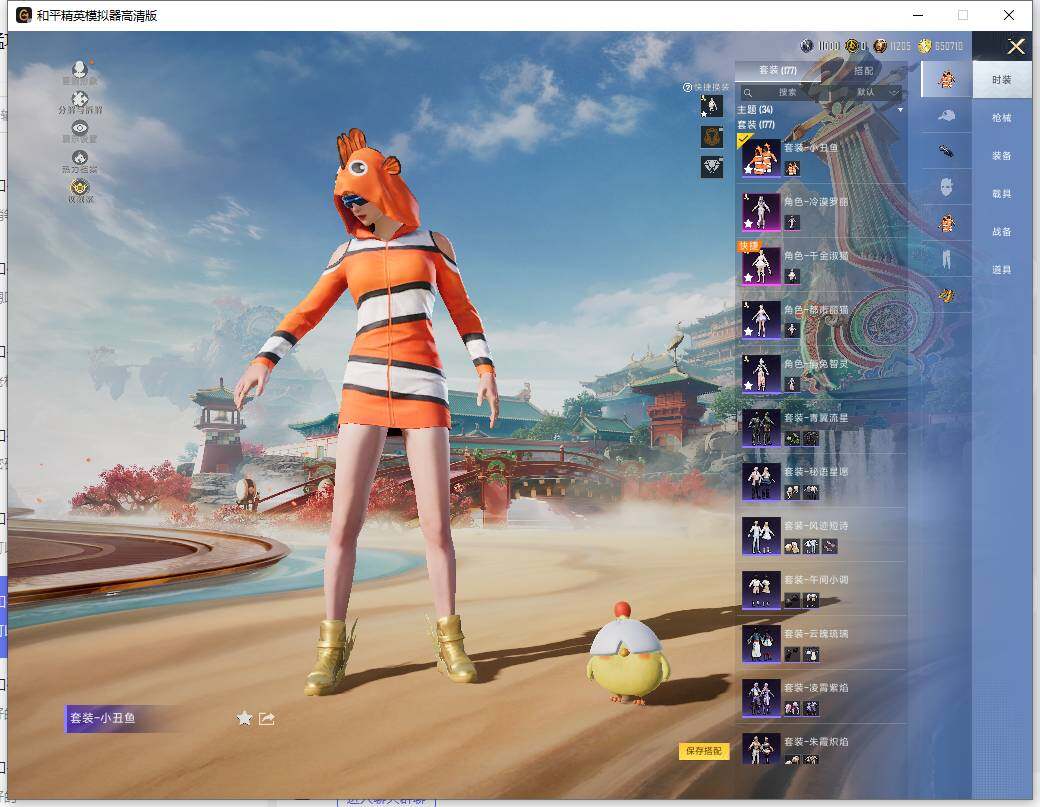
Task: Click second piece icon under 套装-秘语星愿
Action: coord(811,492)
